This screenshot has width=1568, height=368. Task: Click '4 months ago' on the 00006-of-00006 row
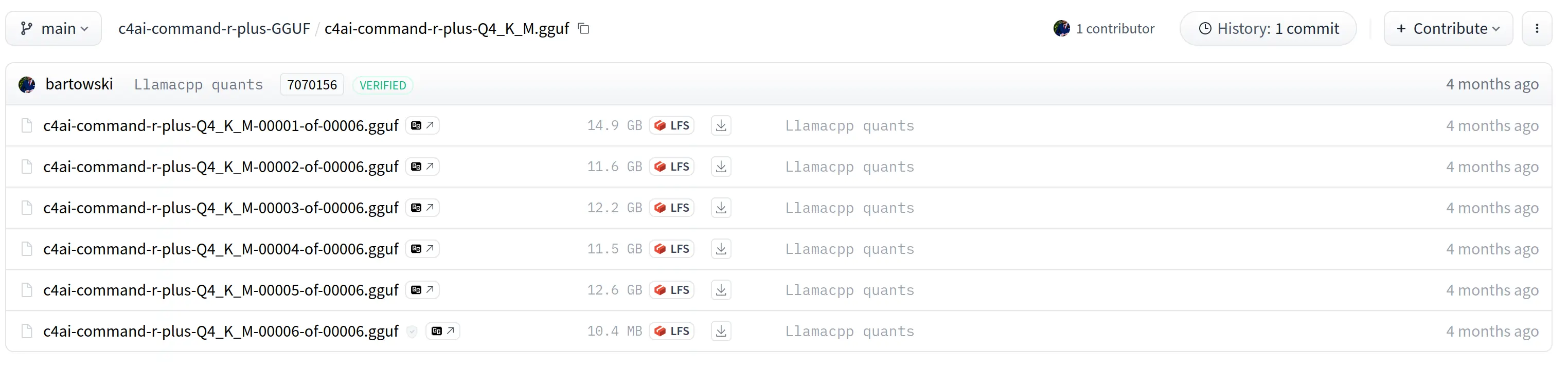1492,331
